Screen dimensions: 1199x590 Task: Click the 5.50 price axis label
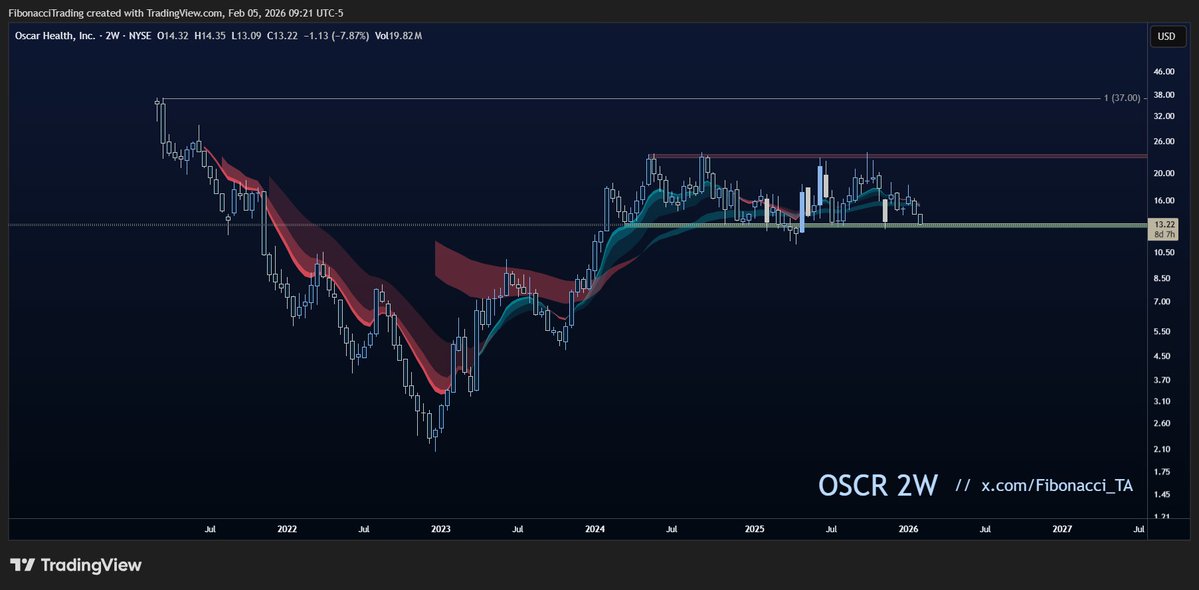[1164, 331]
